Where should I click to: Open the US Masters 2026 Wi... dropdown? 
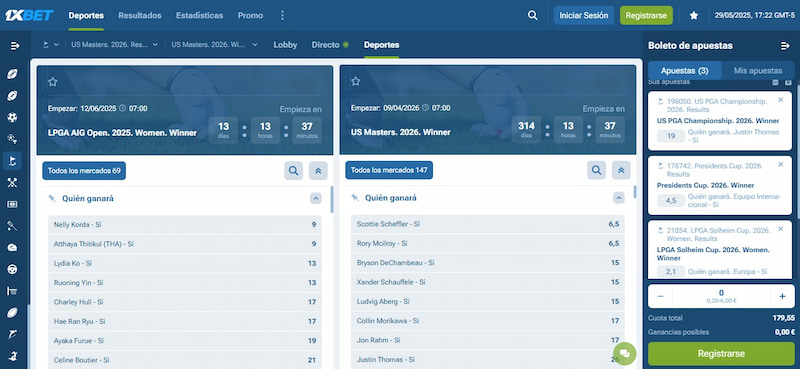215,45
